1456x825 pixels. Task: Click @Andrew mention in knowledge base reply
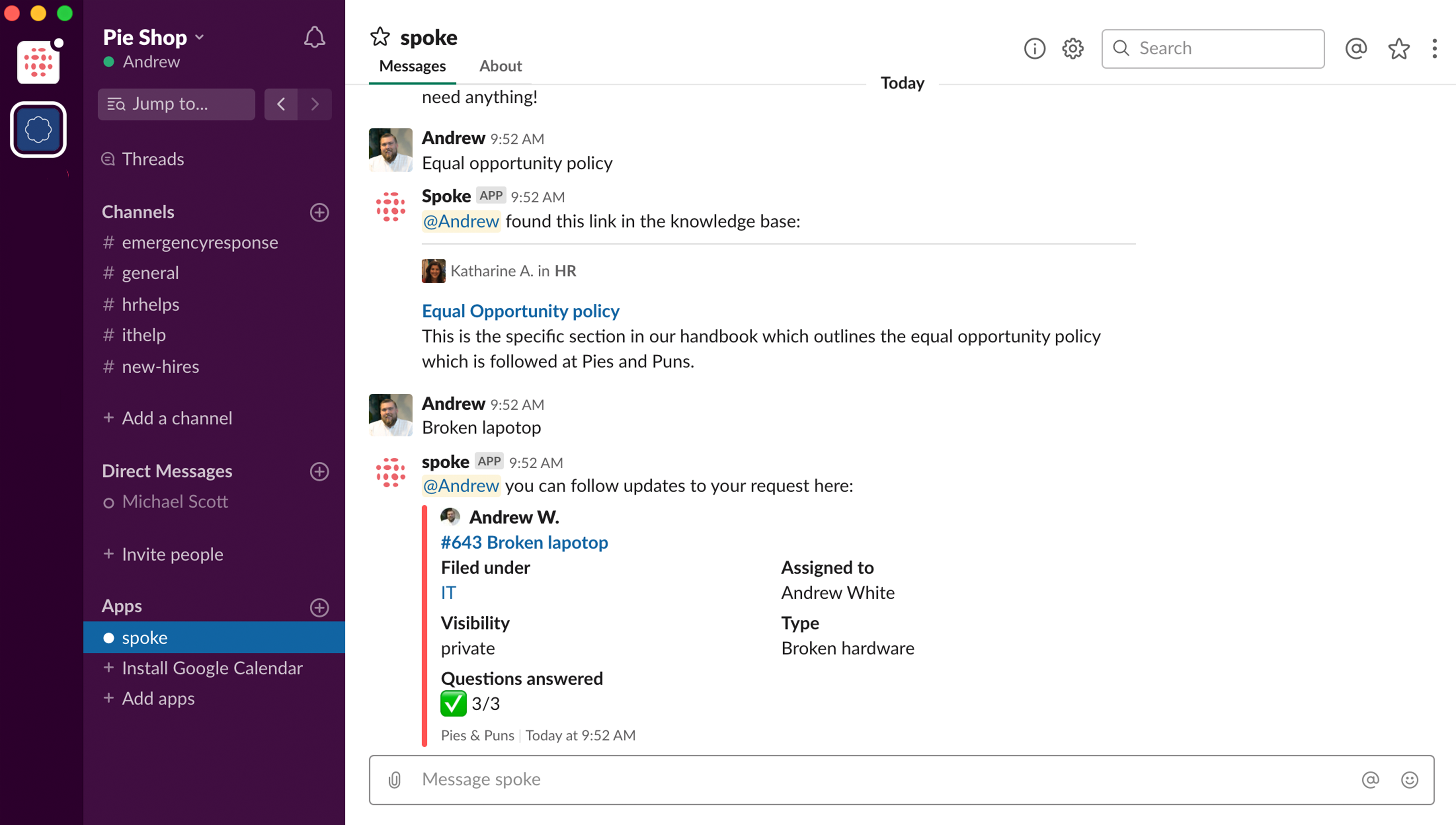tap(461, 221)
